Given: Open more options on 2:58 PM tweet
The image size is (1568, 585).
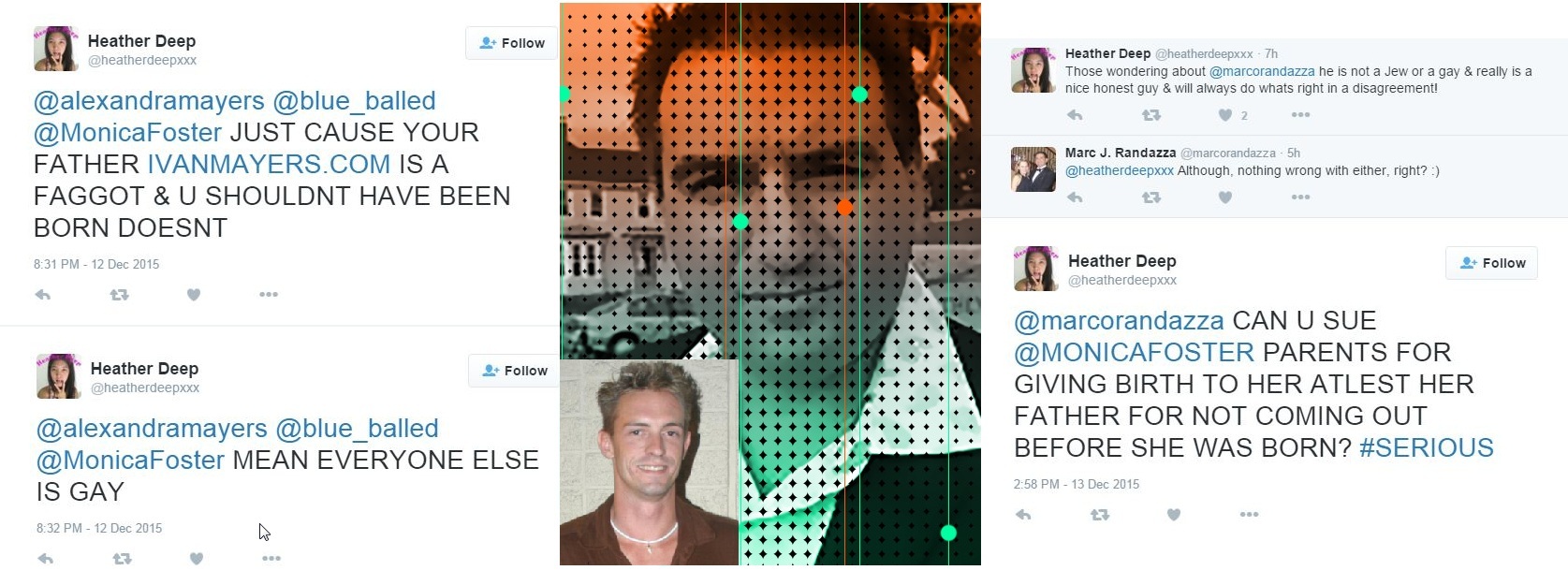Looking at the screenshot, I should tap(1249, 515).
